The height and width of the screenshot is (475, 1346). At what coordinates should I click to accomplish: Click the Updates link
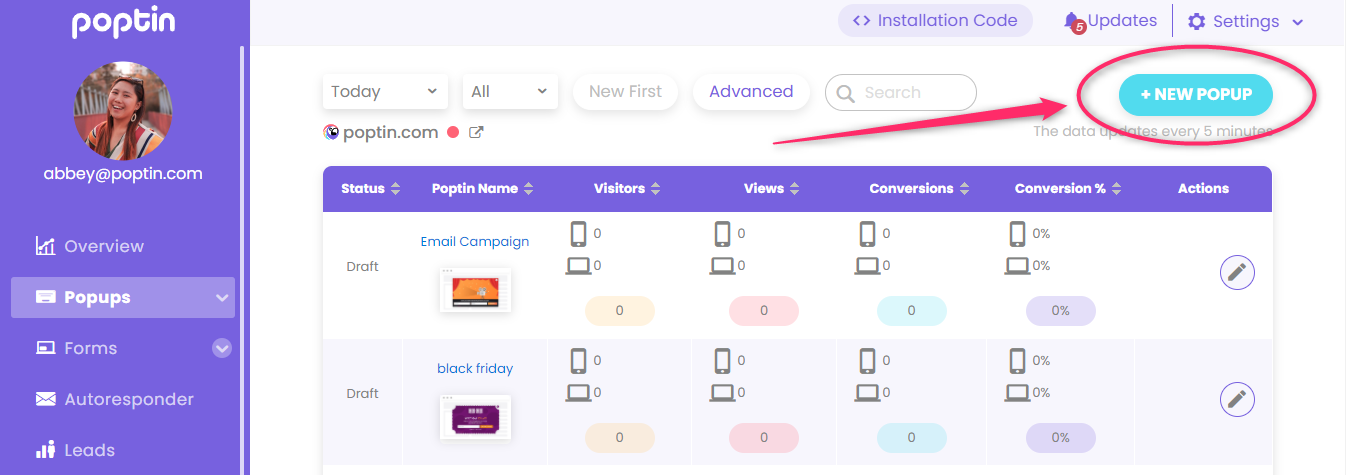[x=1122, y=20]
